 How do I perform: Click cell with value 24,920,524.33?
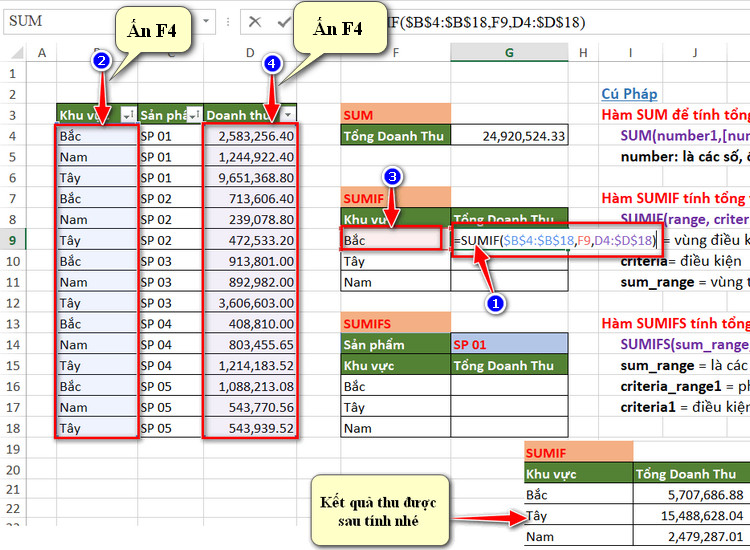coord(509,136)
